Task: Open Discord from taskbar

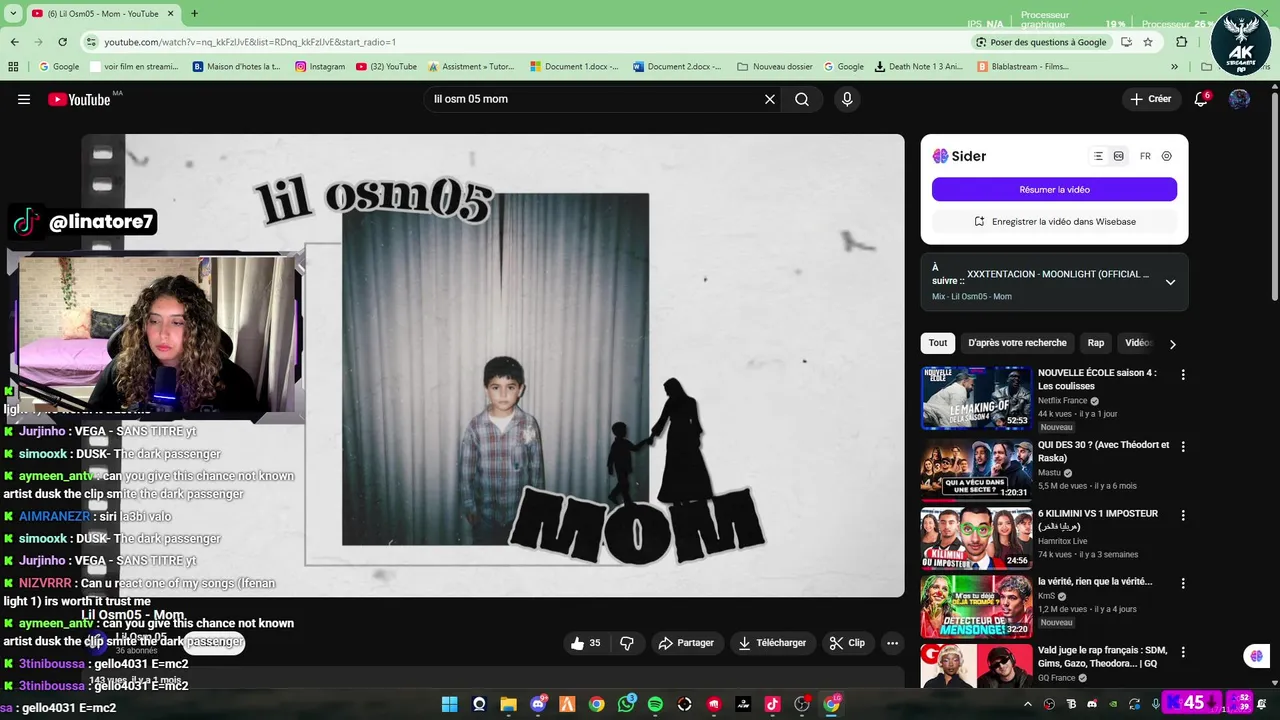Action: click(x=538, y=704)
